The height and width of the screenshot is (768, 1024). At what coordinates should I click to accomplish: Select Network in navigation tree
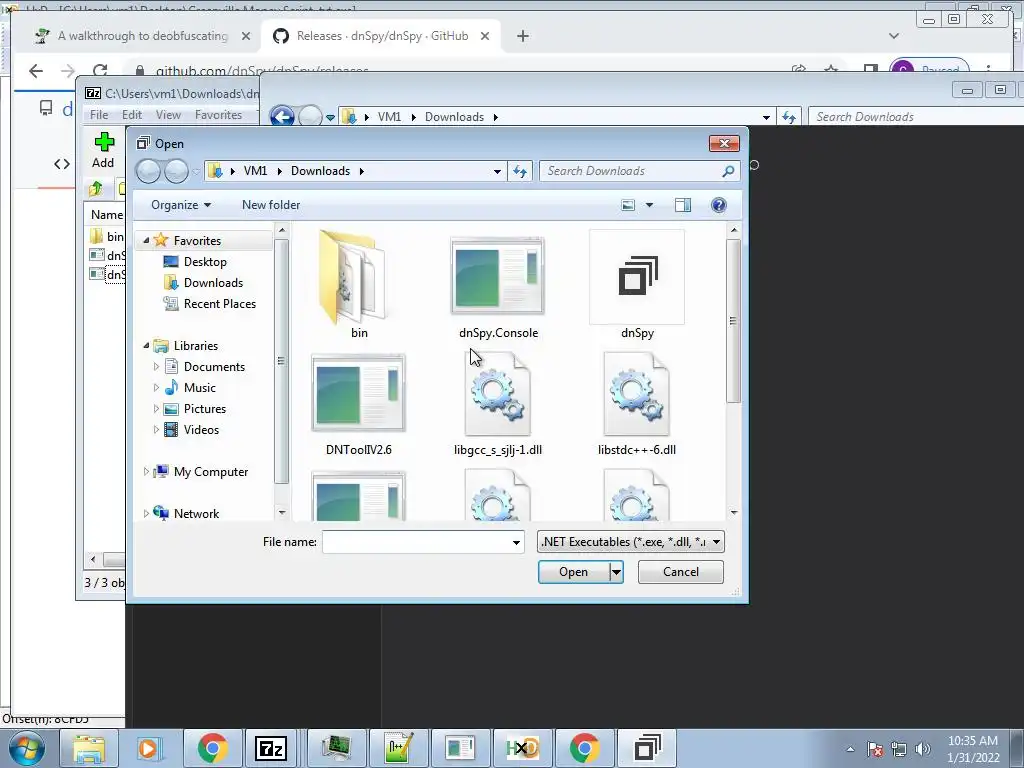click(x=196, y=514)
